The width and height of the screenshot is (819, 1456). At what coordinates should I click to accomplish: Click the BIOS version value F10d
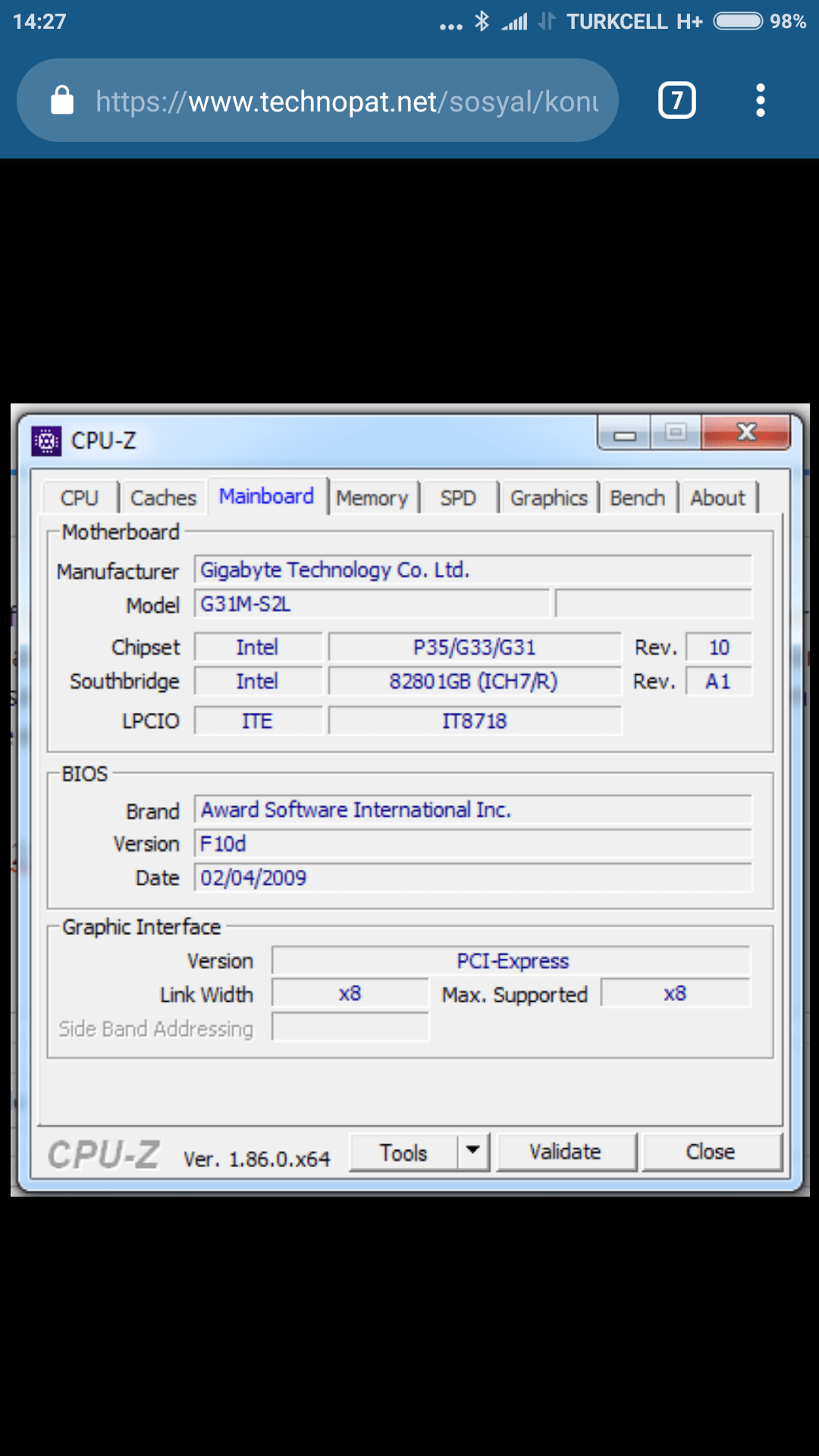coord(473,844)
